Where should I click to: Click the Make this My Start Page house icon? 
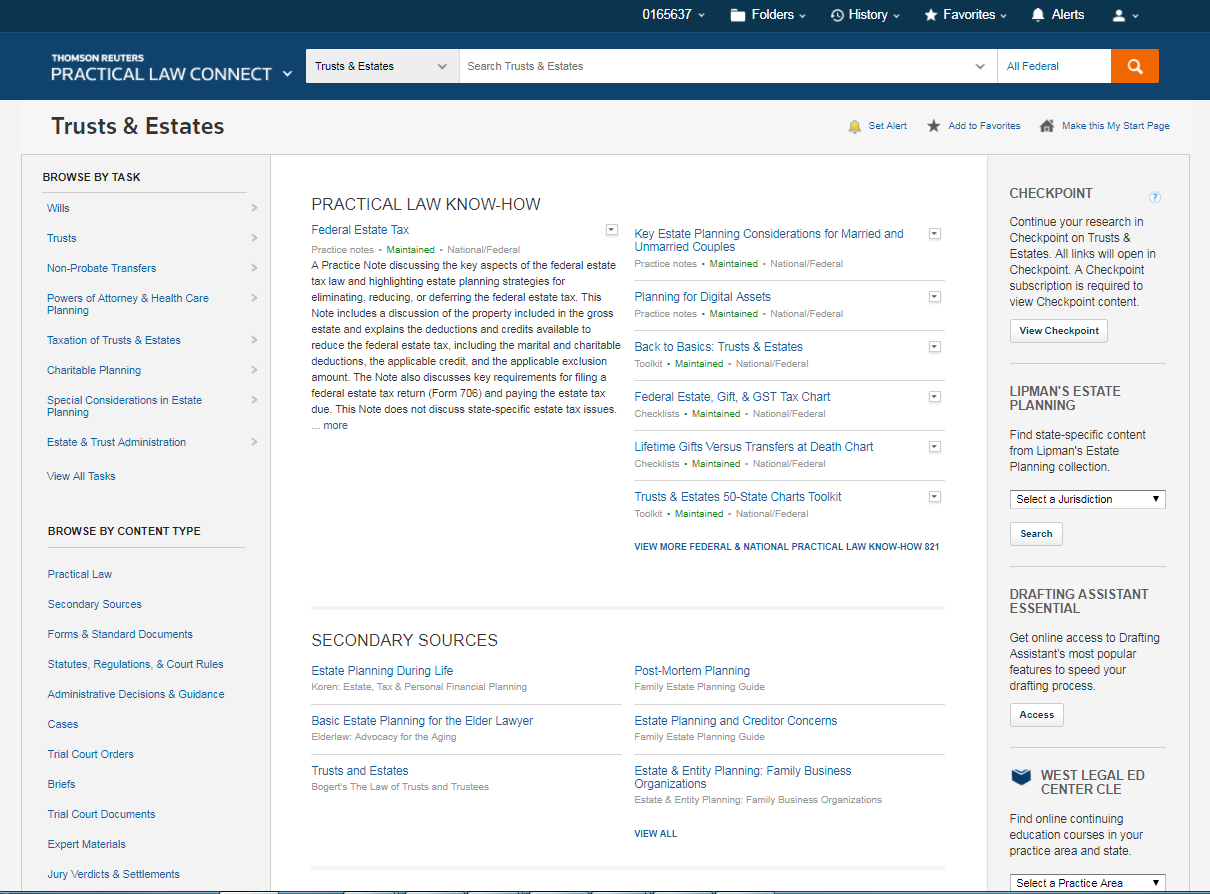point(1047,126)
